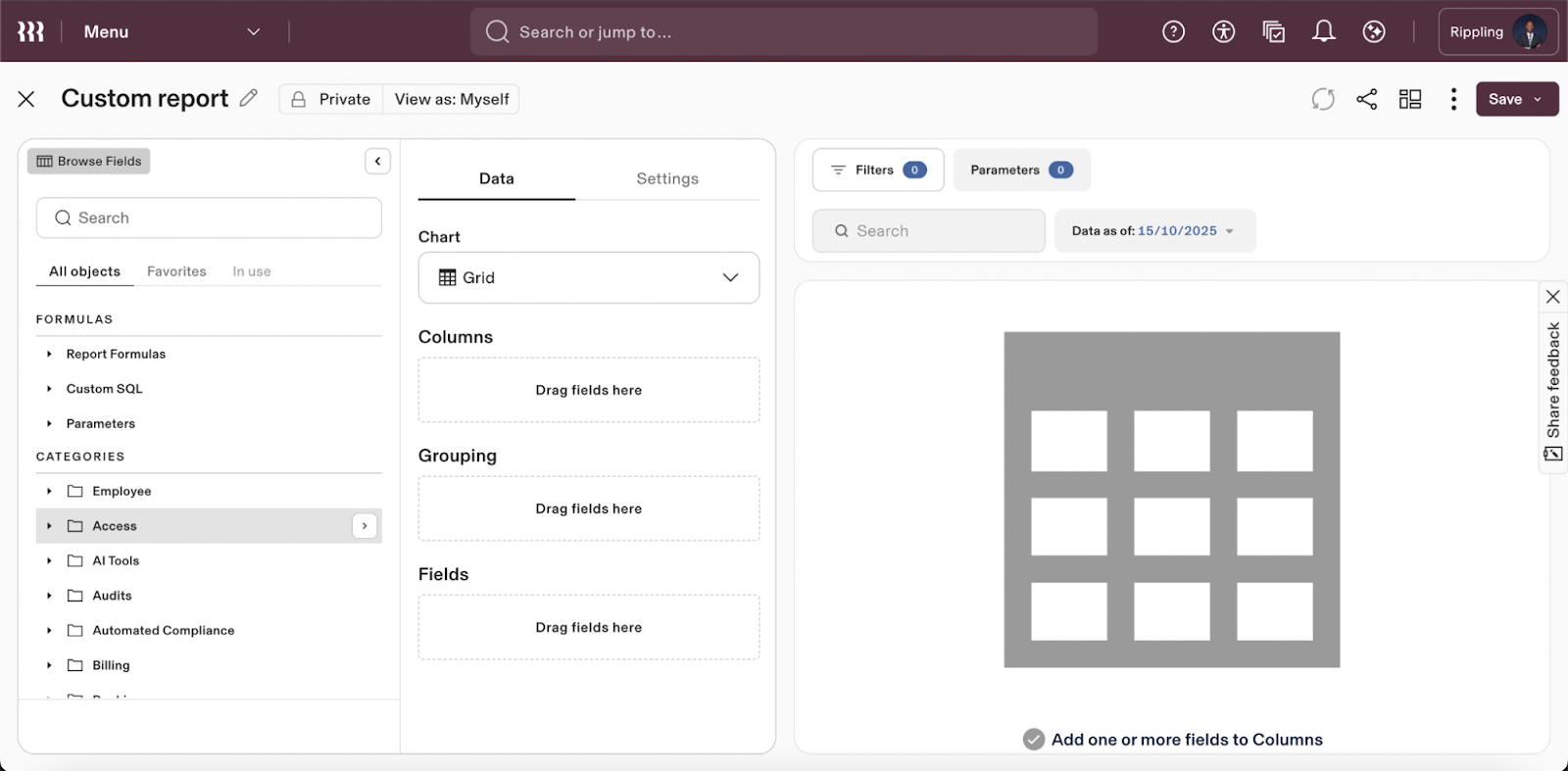The height and width of the screenshot is (771, 1568).
Task: Open the Save dropdown arrow
Action: [1539, 99]
